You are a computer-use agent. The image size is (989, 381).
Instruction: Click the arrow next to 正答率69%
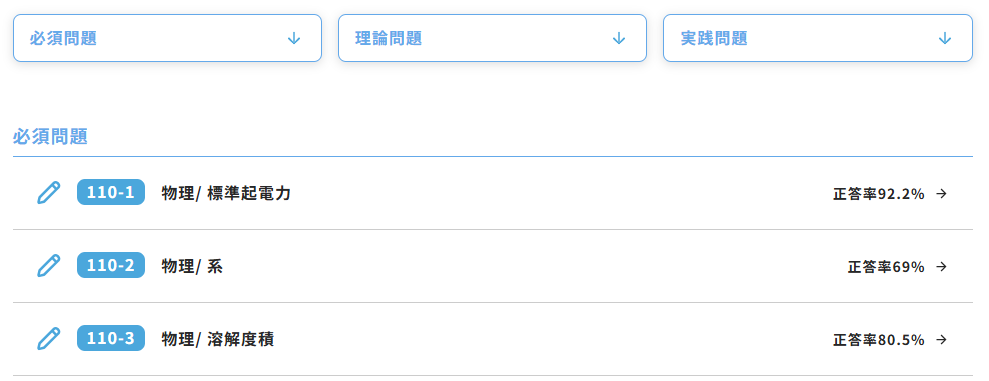(941, 267)
